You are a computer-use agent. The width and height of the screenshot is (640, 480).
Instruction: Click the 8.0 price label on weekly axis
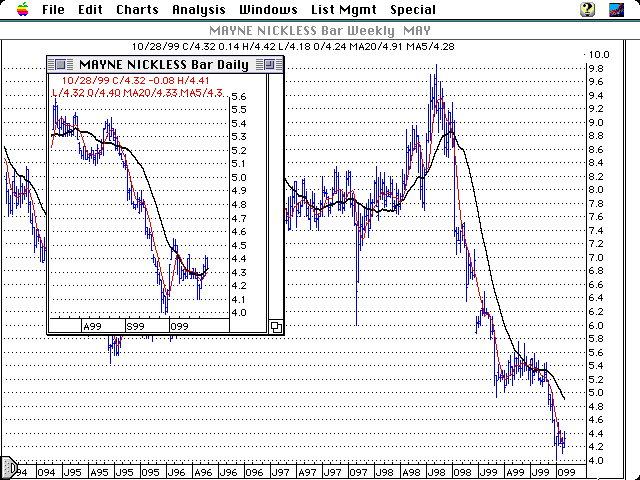tap(596, 190)
